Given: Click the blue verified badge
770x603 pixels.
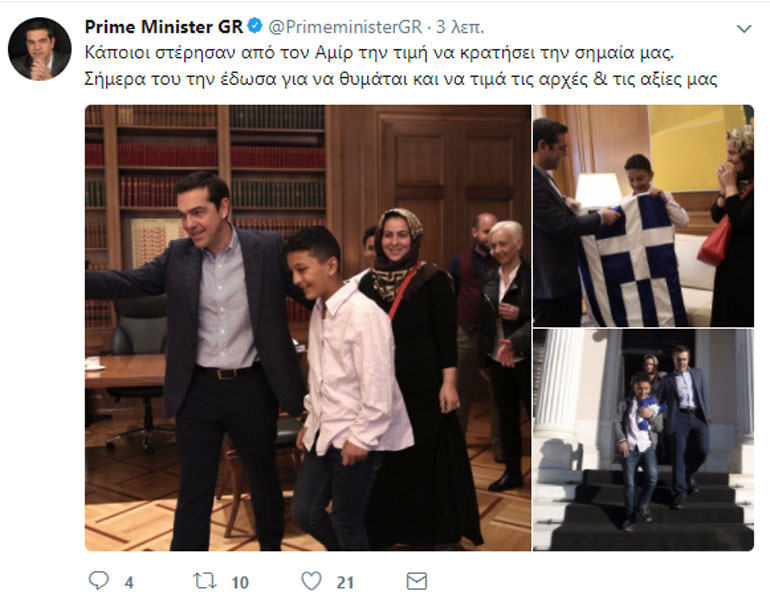Looking at the screenshot, I should click(256, 27).
